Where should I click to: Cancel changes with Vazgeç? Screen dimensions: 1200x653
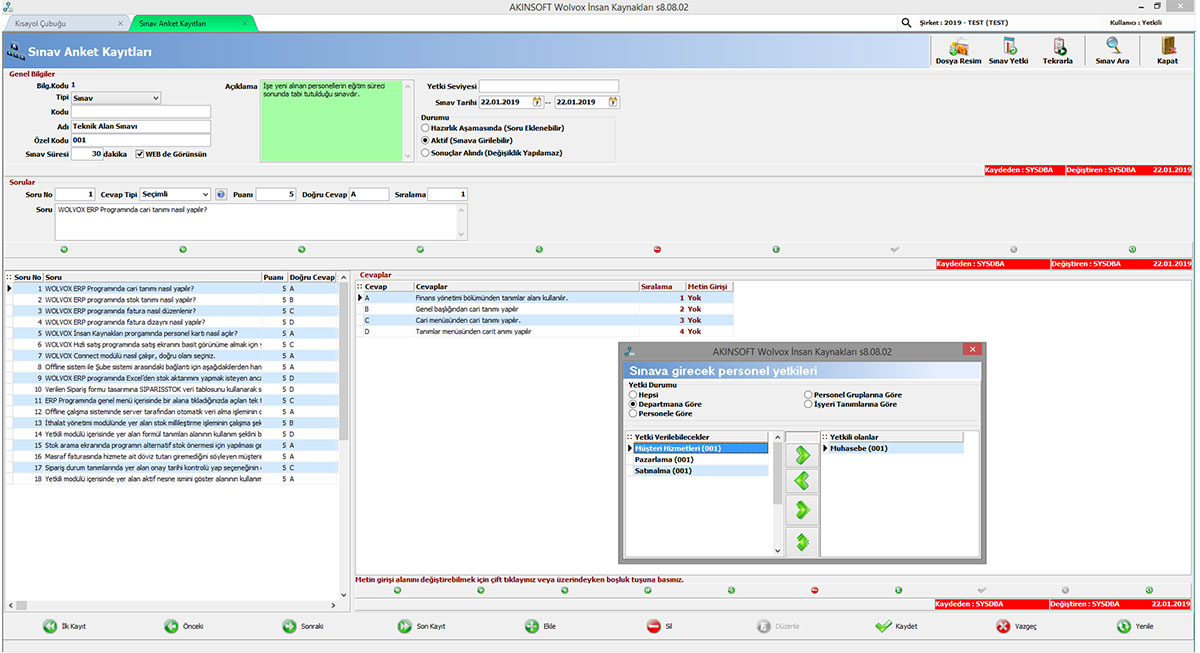(1015, 626)
